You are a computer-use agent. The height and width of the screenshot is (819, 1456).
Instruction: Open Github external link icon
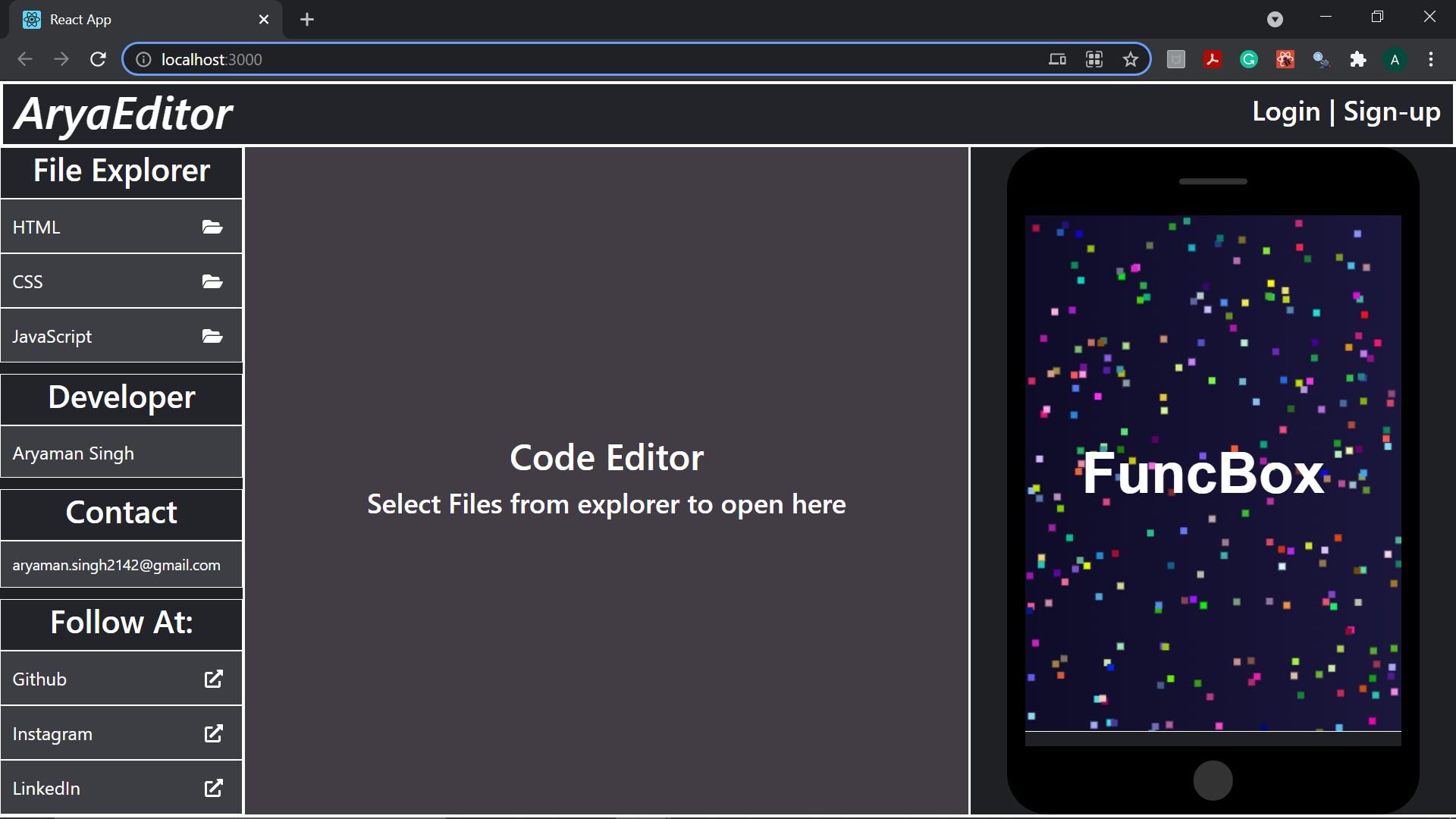click(214, 679)
